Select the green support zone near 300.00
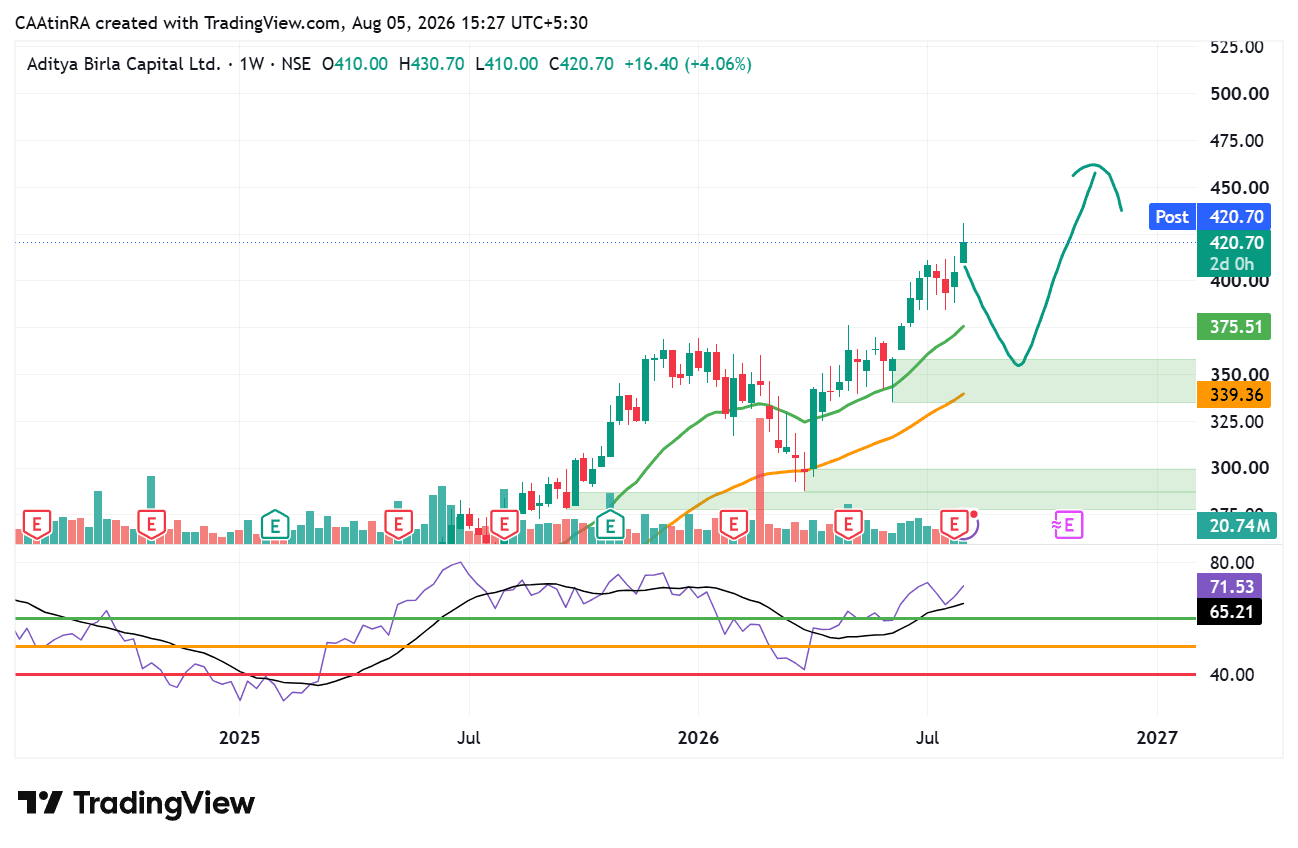This screenshot has height=848, width=1298. 1000,480
